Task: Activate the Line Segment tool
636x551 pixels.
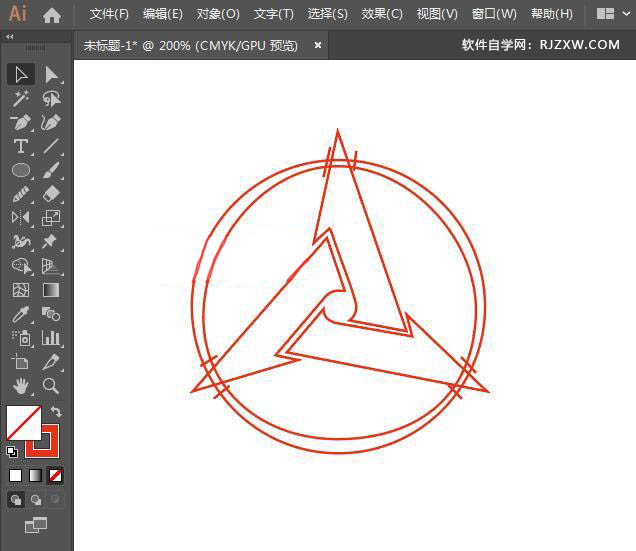Action: pyautogui.click(x=51, y=146)
